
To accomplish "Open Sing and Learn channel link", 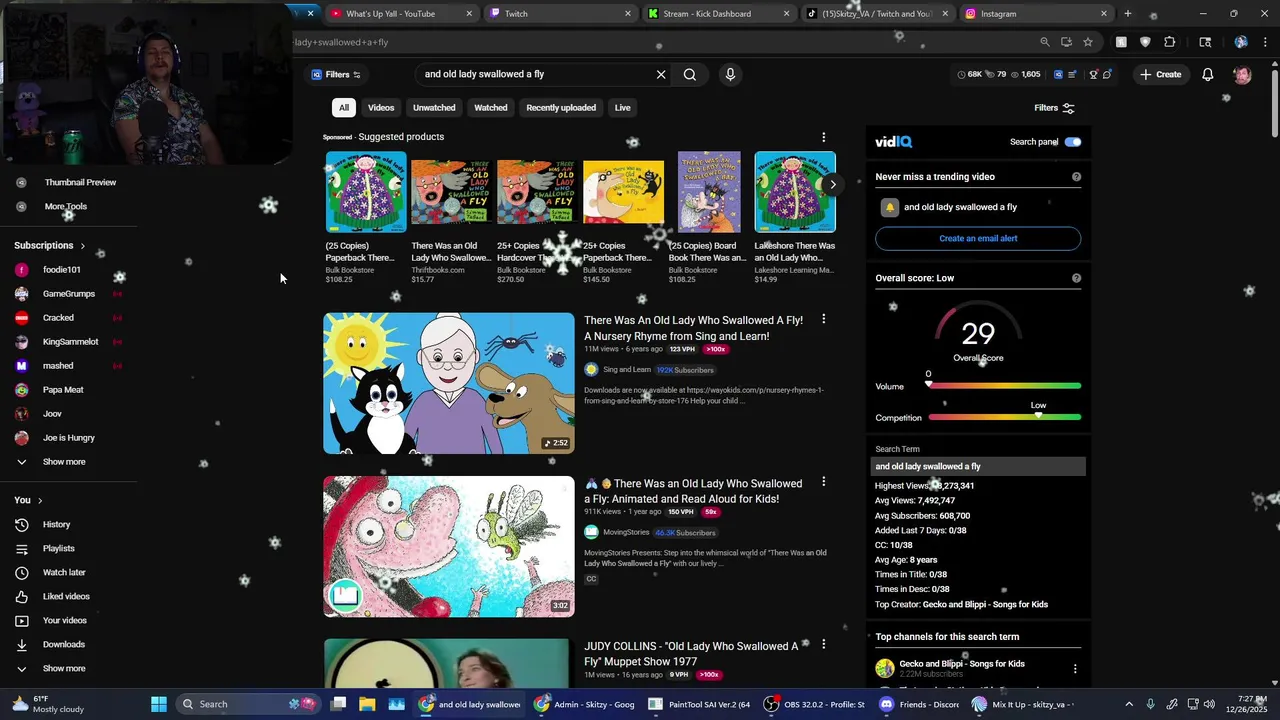I will (627, 369).
